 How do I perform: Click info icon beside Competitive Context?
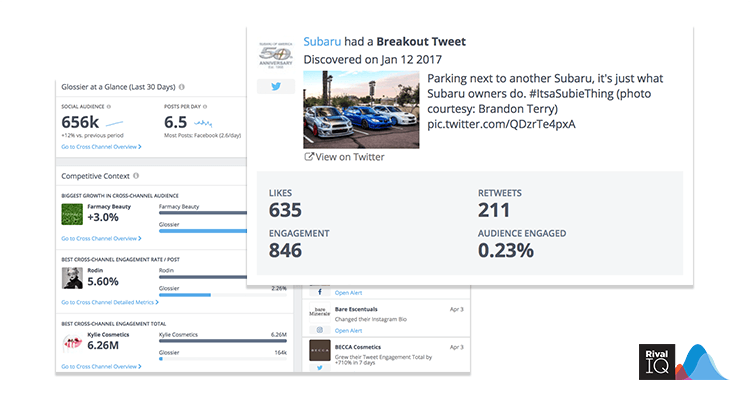coord(136,176)
